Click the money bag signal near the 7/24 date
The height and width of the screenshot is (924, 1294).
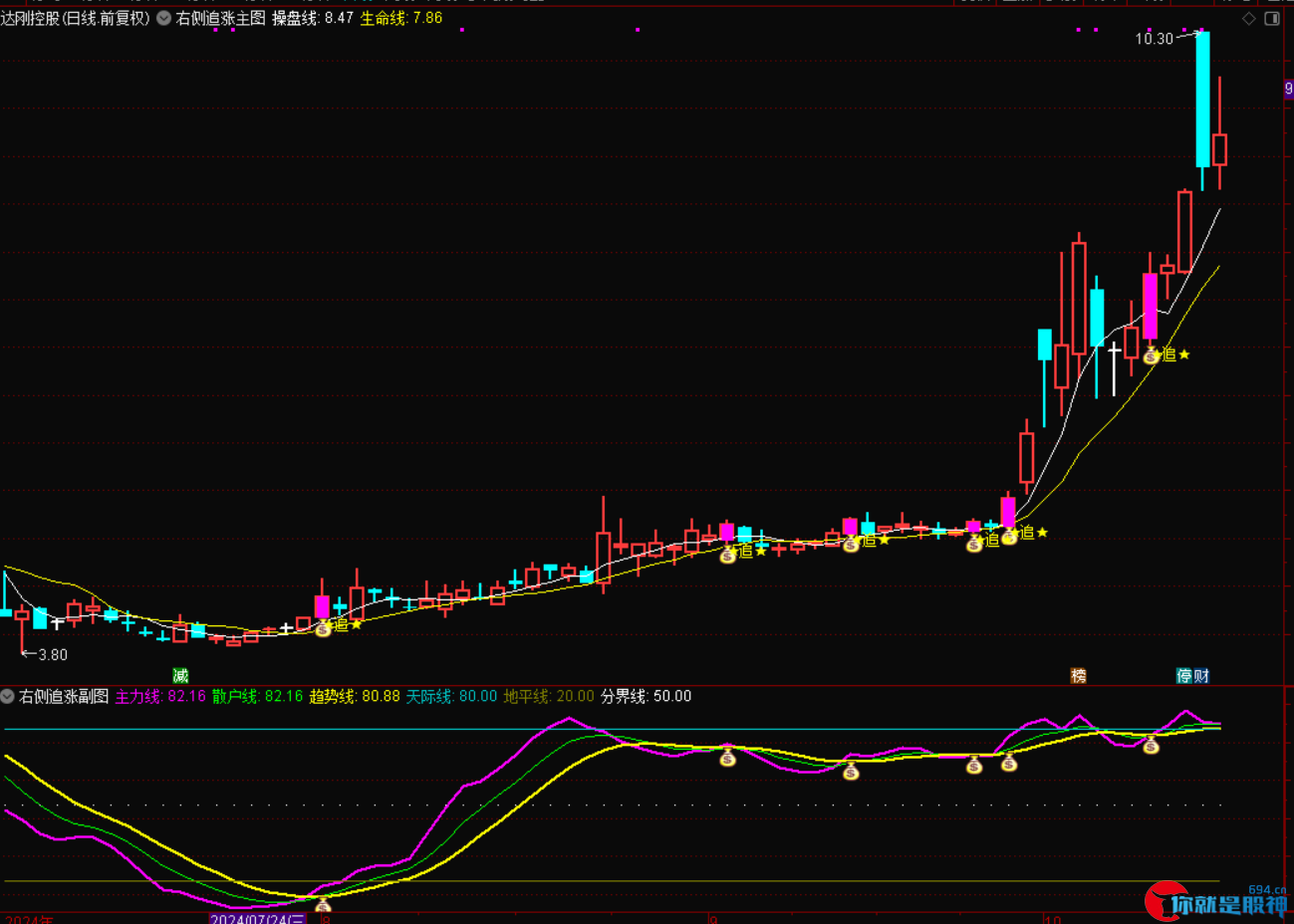pos(323,905)
